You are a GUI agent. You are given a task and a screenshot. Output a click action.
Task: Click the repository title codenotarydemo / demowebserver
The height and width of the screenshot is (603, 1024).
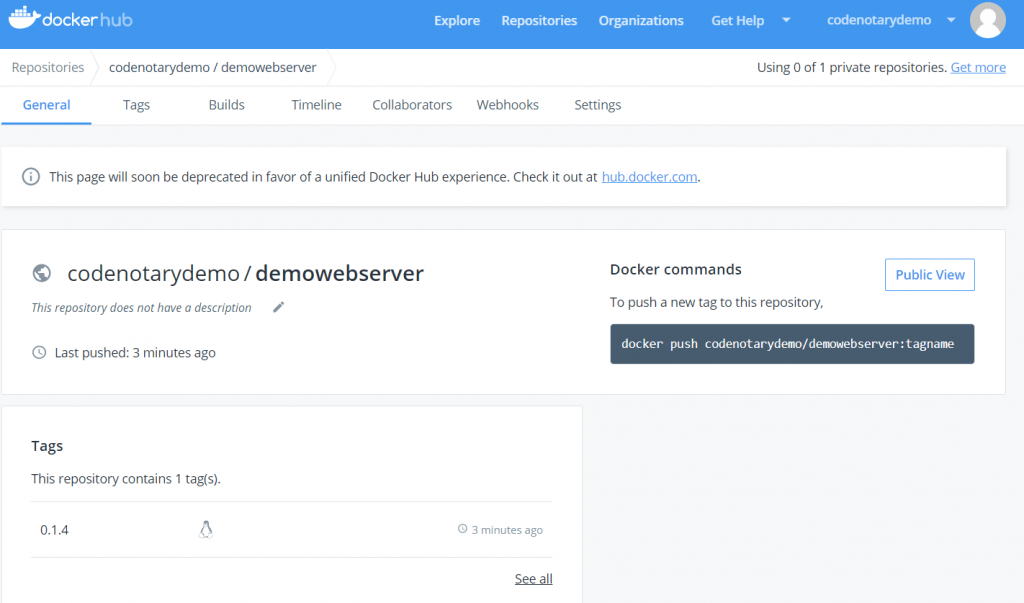pyautogui.click(x=246, y=273)
